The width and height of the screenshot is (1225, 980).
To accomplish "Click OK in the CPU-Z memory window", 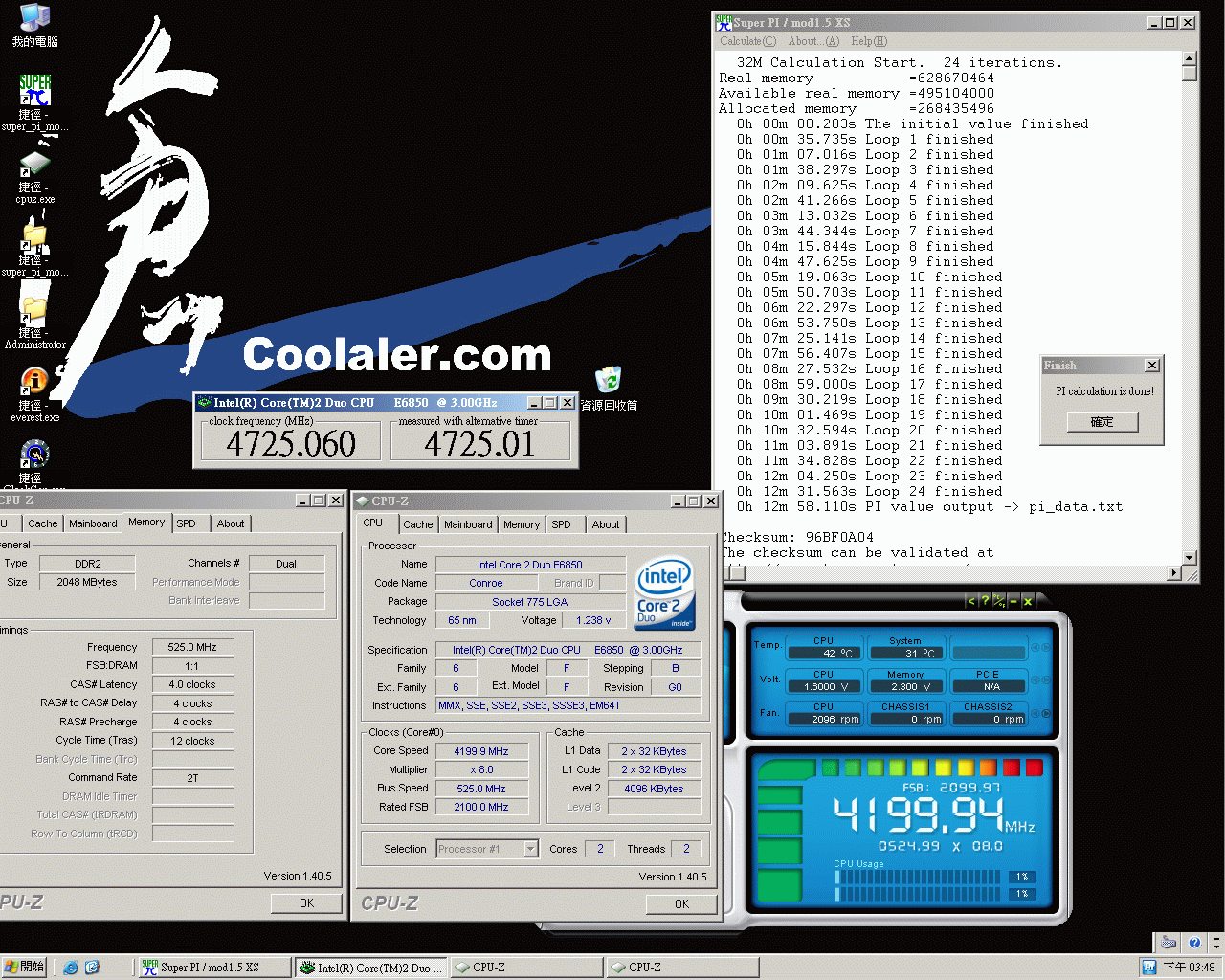I will 306,902.
